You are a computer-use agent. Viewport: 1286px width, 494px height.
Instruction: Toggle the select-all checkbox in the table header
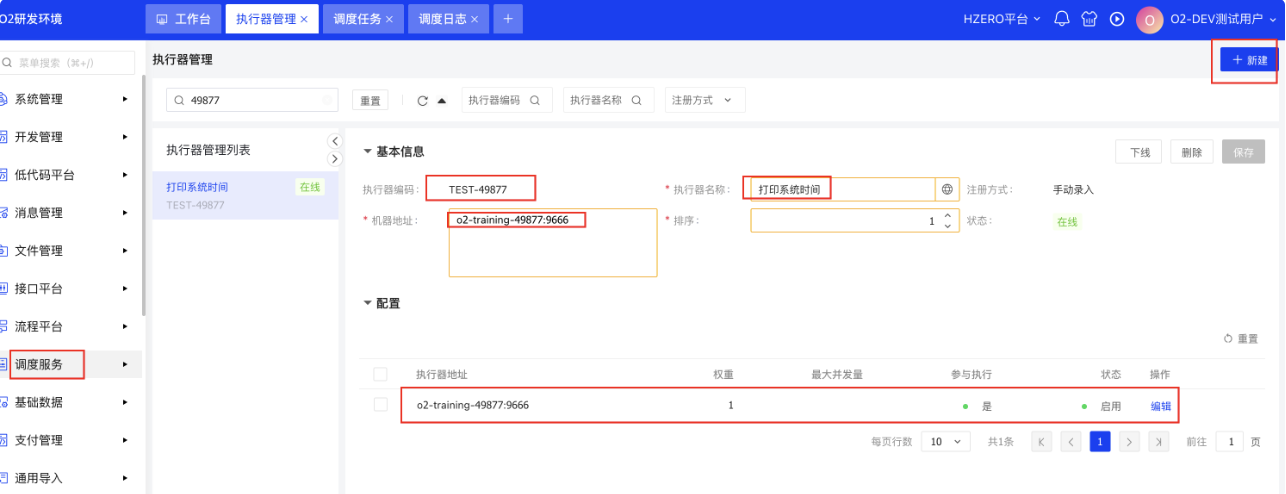(380, 374)
